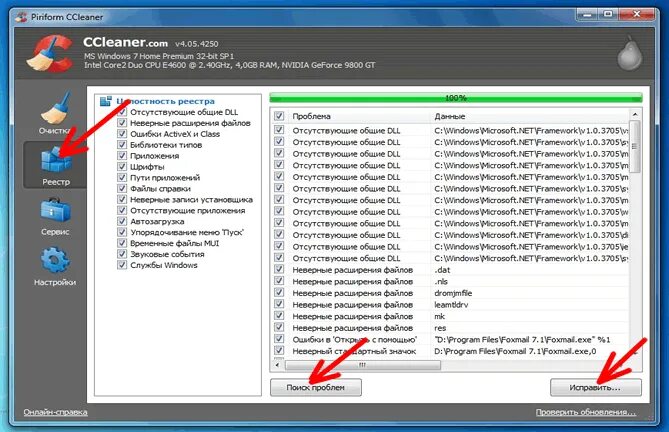The image size is (669, 432).
Task: Toggle 'Неверные расширения файлов' option in left list
Action: [122, 123]
